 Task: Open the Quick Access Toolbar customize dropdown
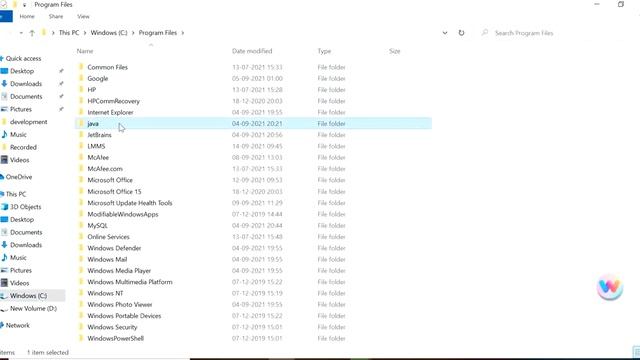pyautogui.click(x=24, y=5)
